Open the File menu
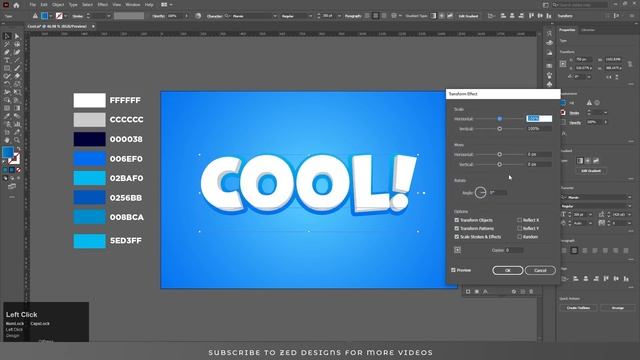Image resolution: width=640 pixels, height=360 pixels. pos(32,5)
